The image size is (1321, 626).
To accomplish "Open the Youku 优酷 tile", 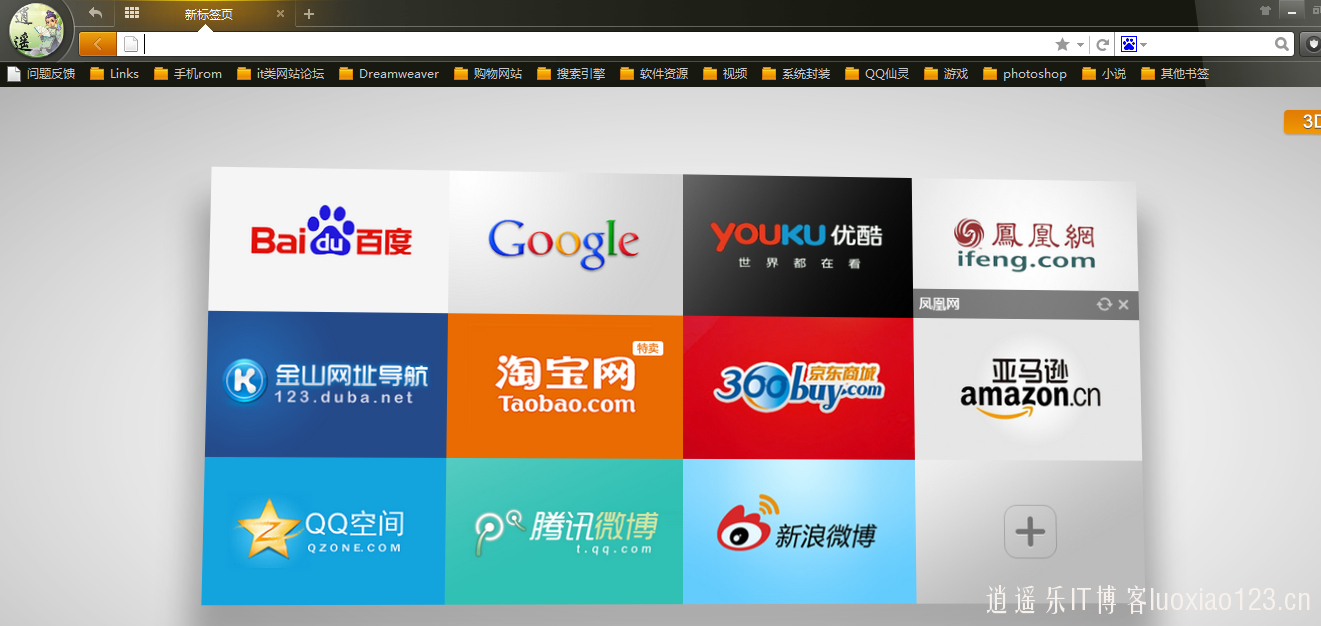I will [x=797, y=246].
